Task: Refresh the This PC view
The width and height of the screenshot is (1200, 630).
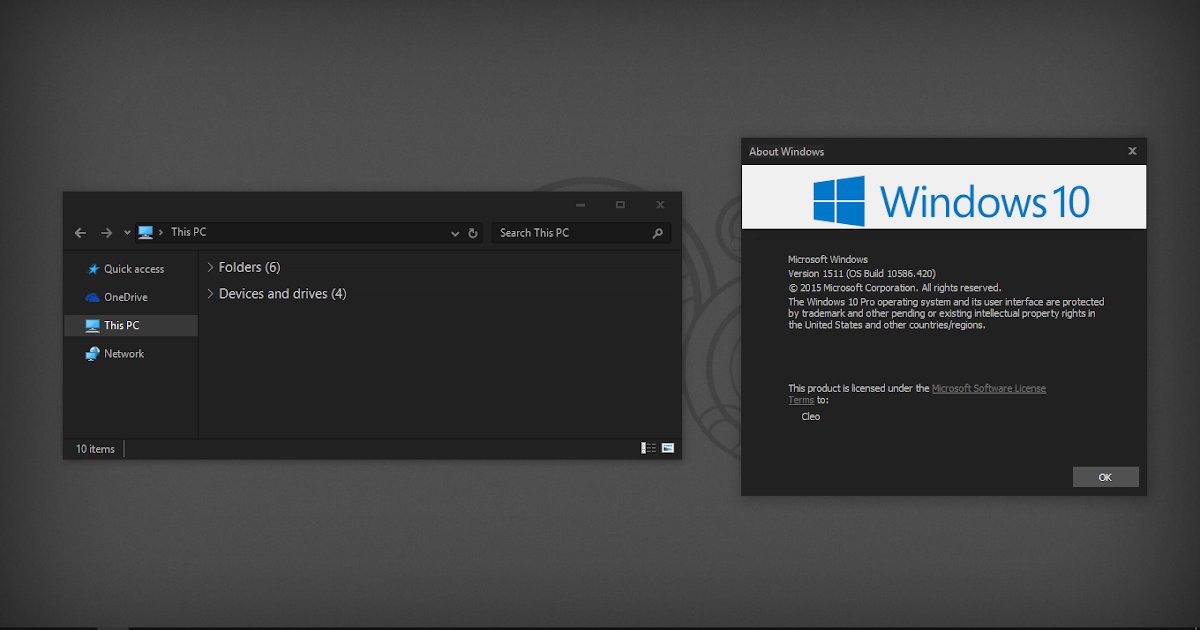Action: (473, 233)
